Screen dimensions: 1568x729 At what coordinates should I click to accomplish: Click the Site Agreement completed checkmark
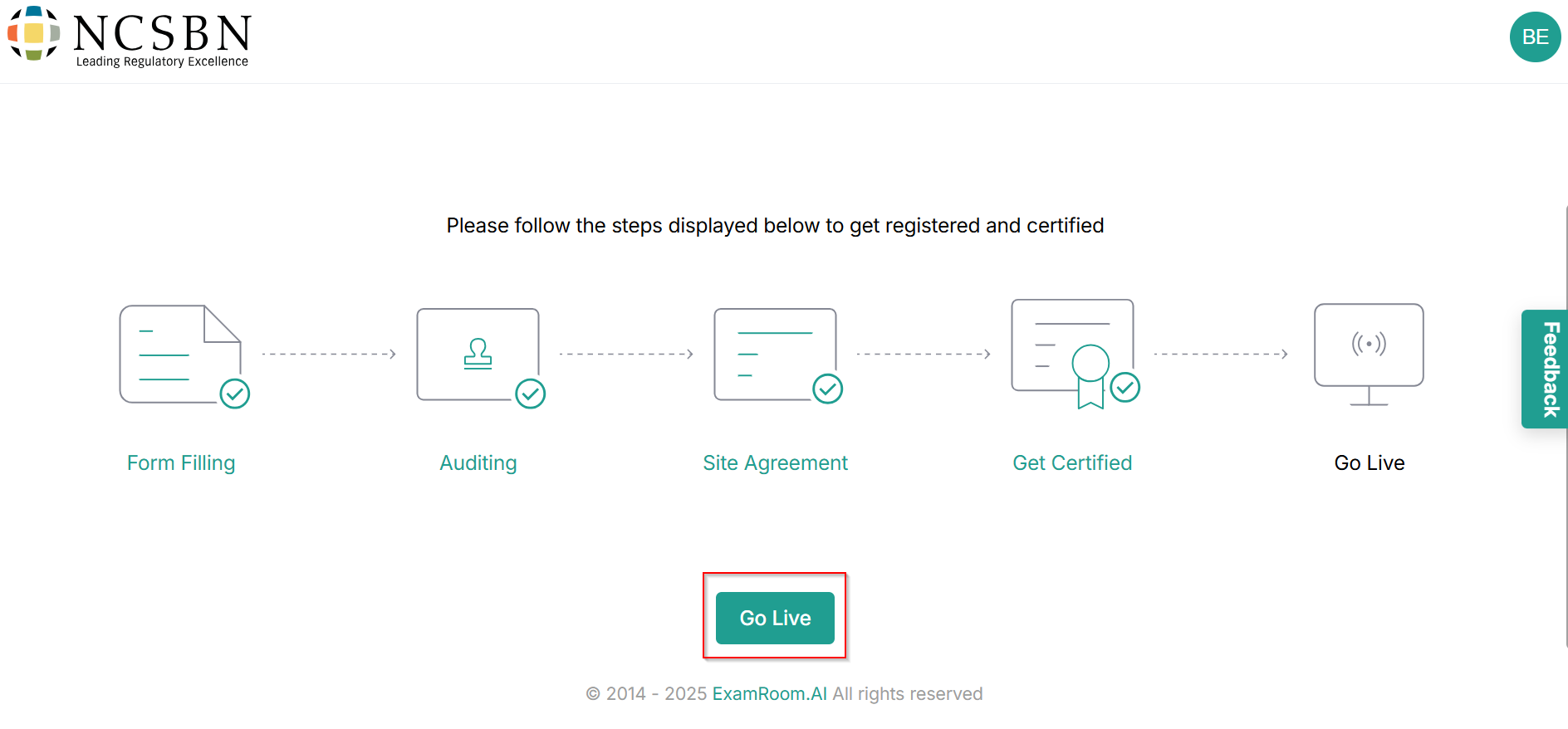828,389
